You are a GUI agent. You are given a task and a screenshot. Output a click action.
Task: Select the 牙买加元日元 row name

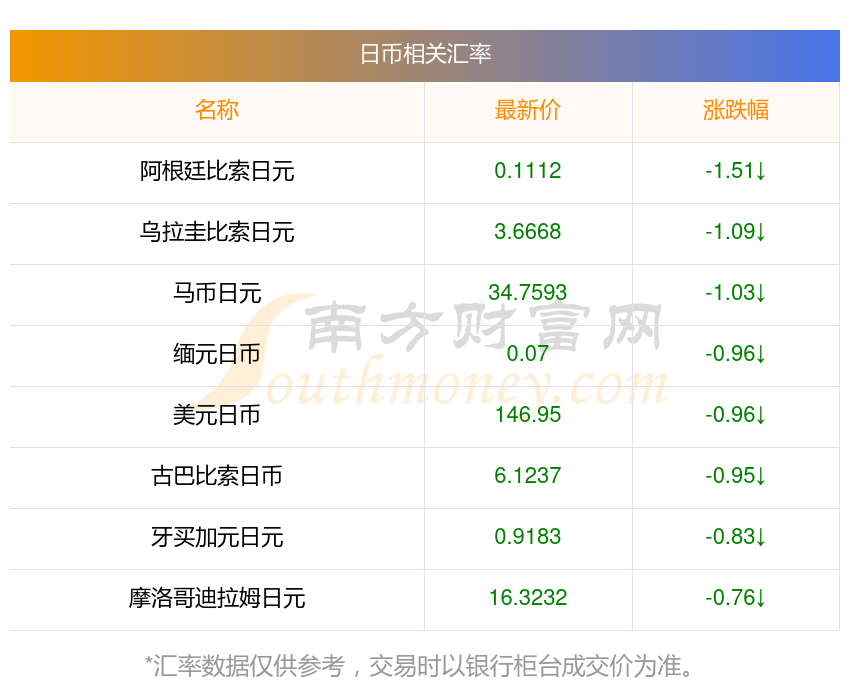[217, 537]
